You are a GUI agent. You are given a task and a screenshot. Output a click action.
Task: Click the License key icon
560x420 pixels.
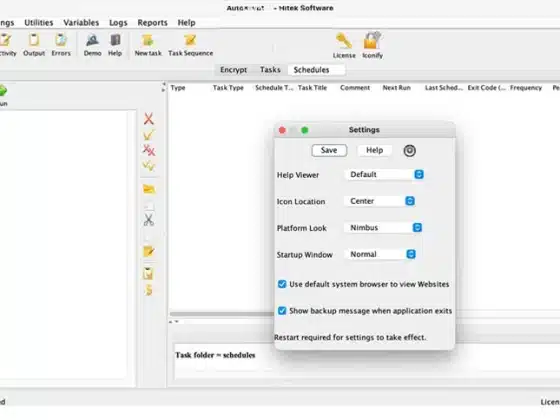tap(344, 45)
